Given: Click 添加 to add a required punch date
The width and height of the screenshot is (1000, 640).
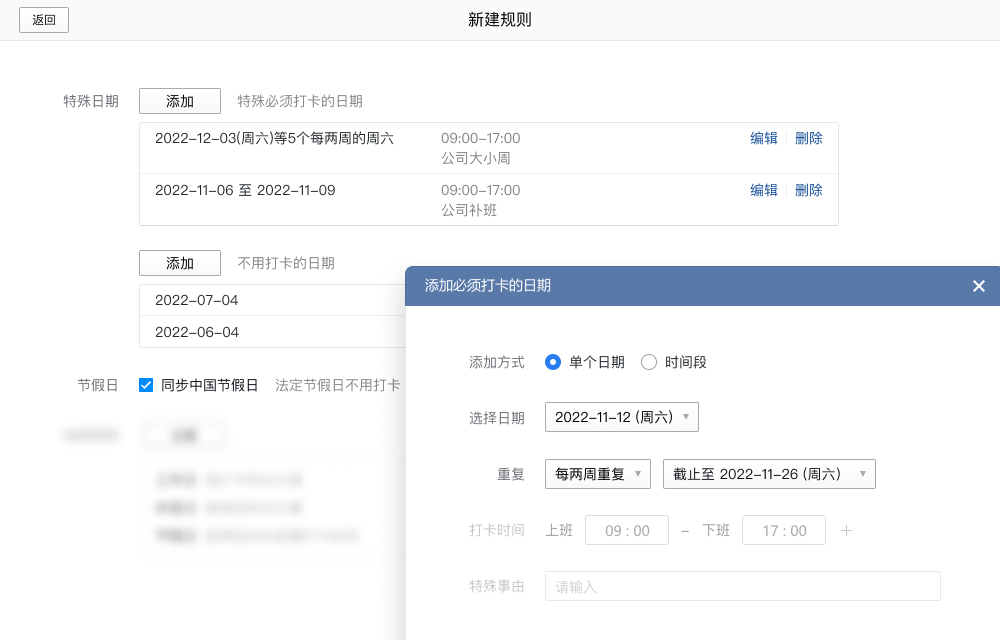Looking at the screenshot, I should point(179,101).
